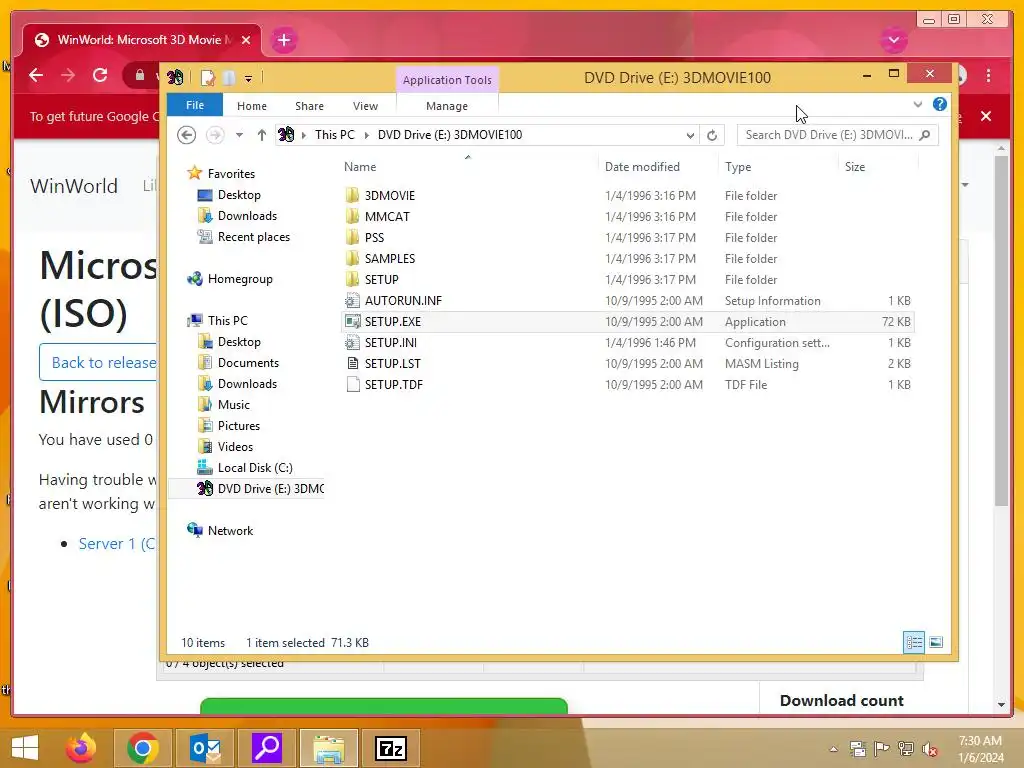This screenshot has width=1024, height=768.
Task: Open Explorer help question mark
Action: 940,104
